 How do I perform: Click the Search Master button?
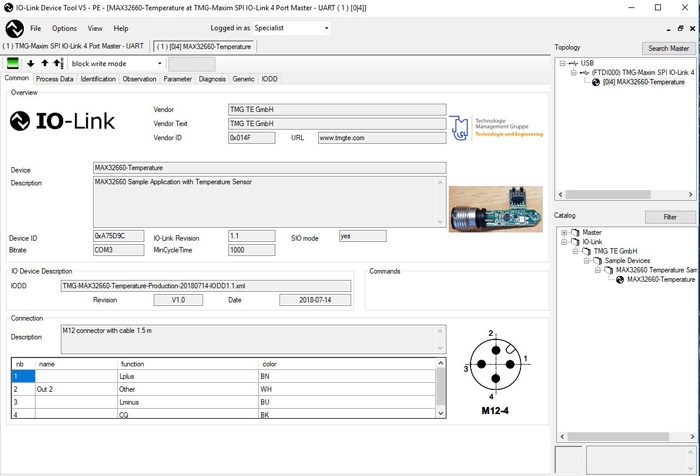(668, 48)
